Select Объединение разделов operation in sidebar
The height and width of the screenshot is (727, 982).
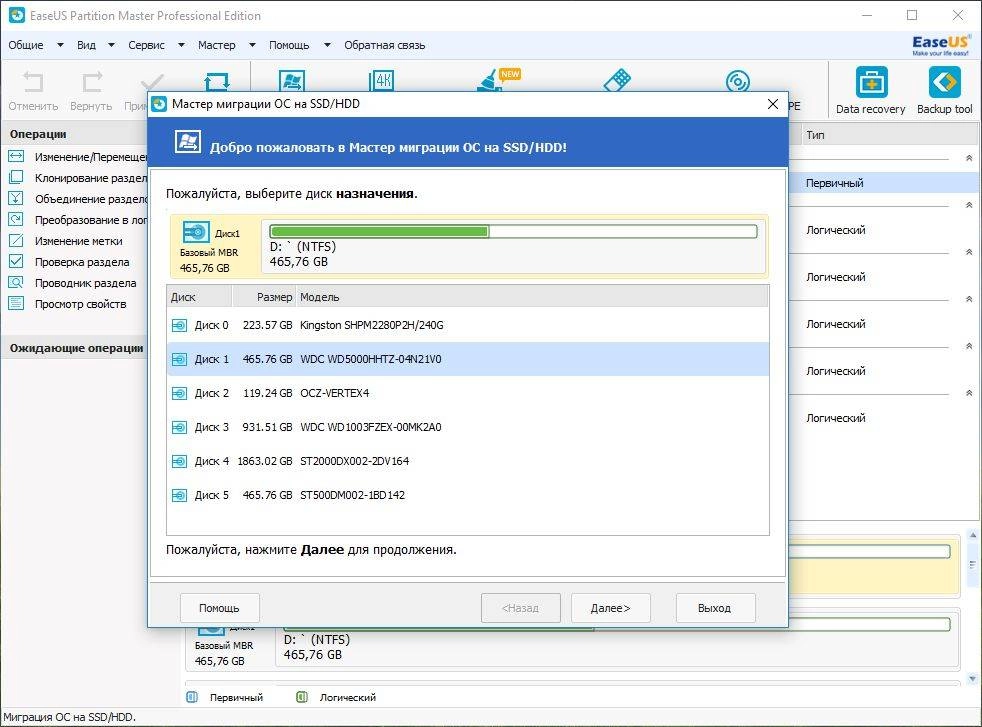pos(78,199)
